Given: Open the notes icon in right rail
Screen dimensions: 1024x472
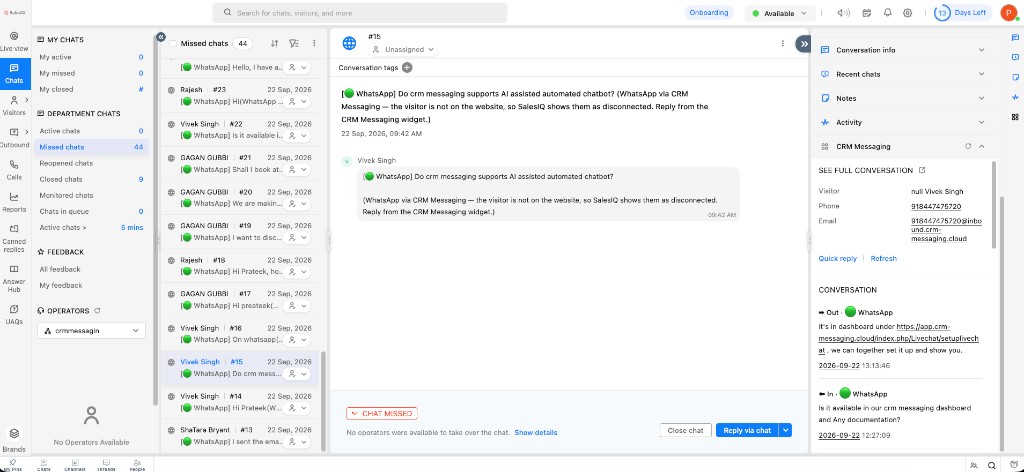Looking at the screenshot, I should (1015, 77).
